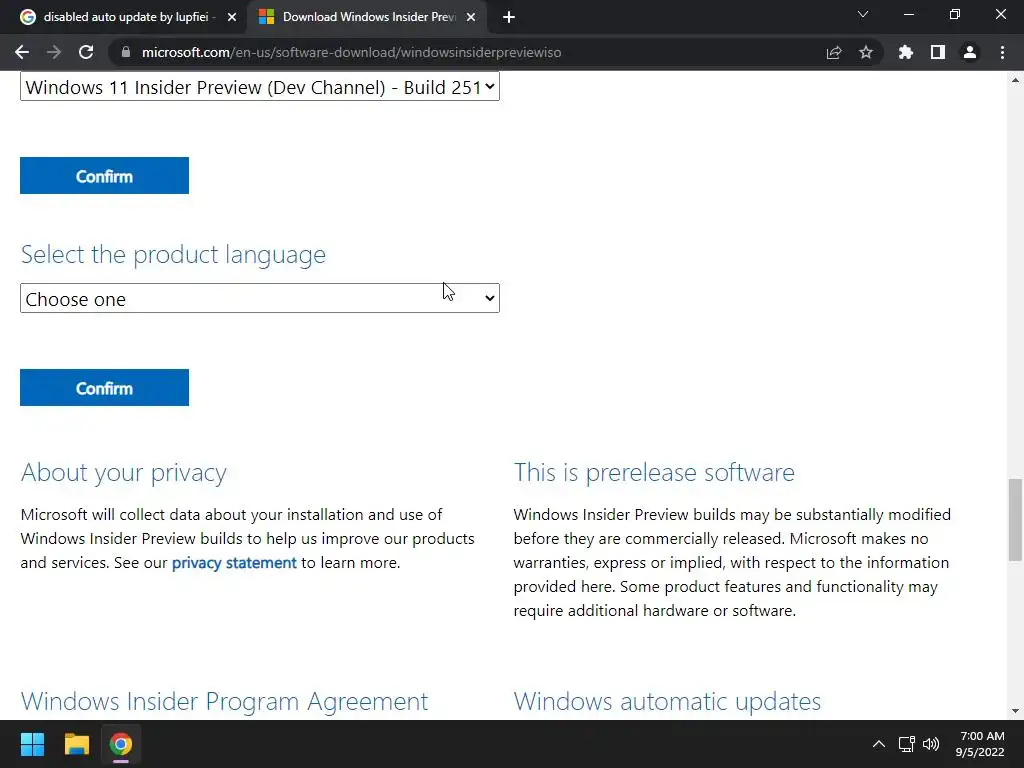Viewport: 1024px width, 768px height.
Task: Click the scrollbar down arrow
Action: 1015,711
